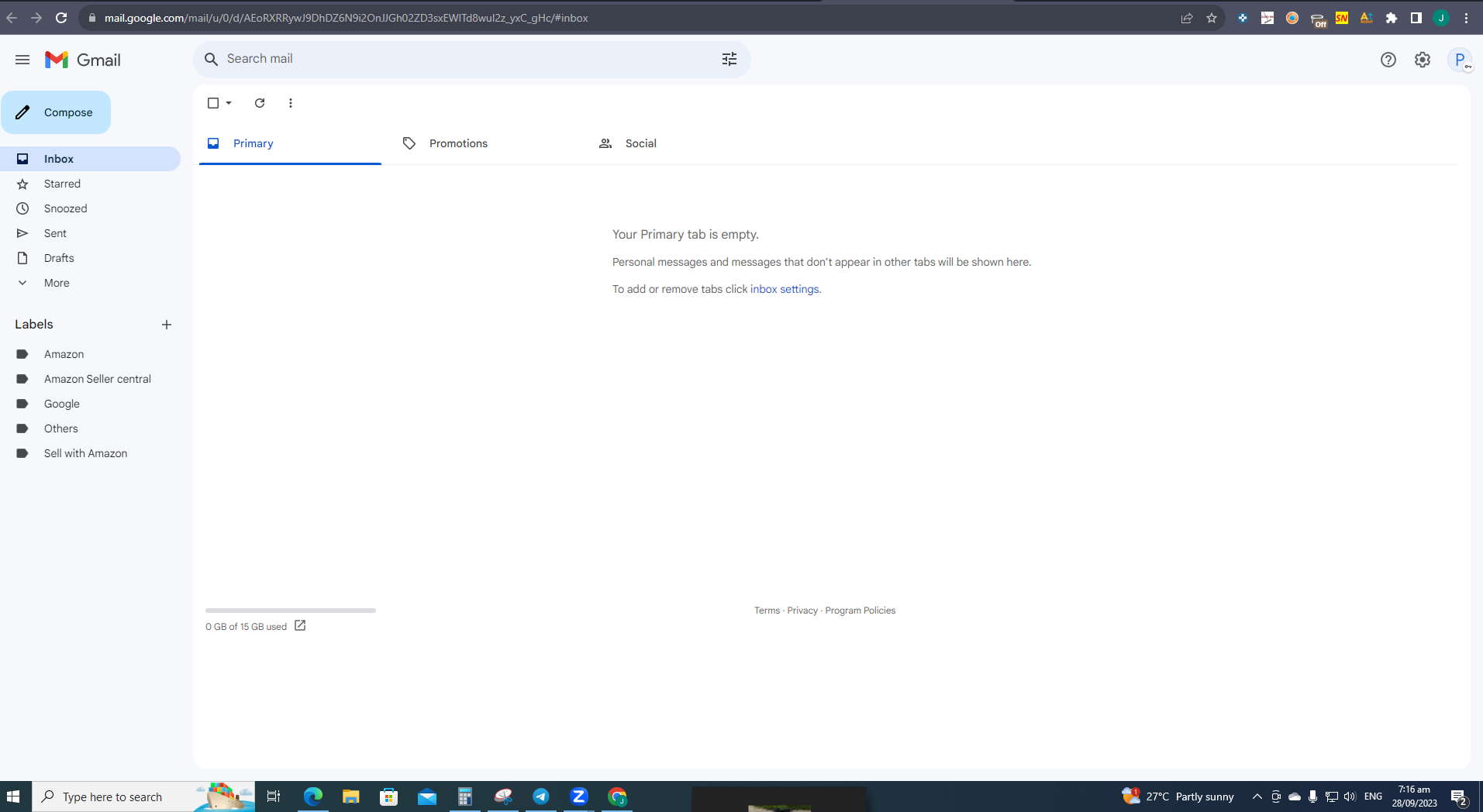Screen dimensions: 1483x812
Task: Open storage management external link icon
Action: 300,625
